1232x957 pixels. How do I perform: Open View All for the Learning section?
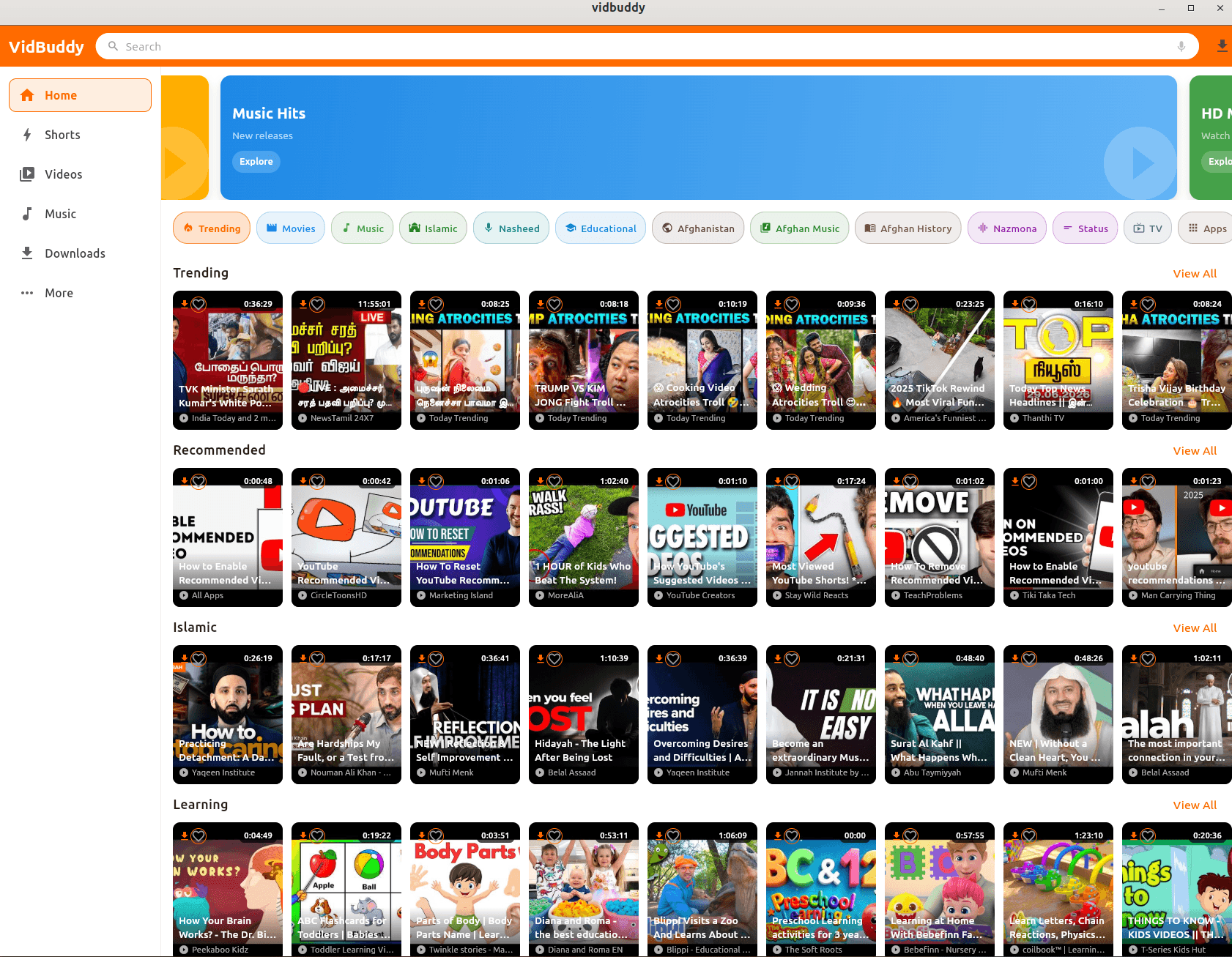point(1195,805)
